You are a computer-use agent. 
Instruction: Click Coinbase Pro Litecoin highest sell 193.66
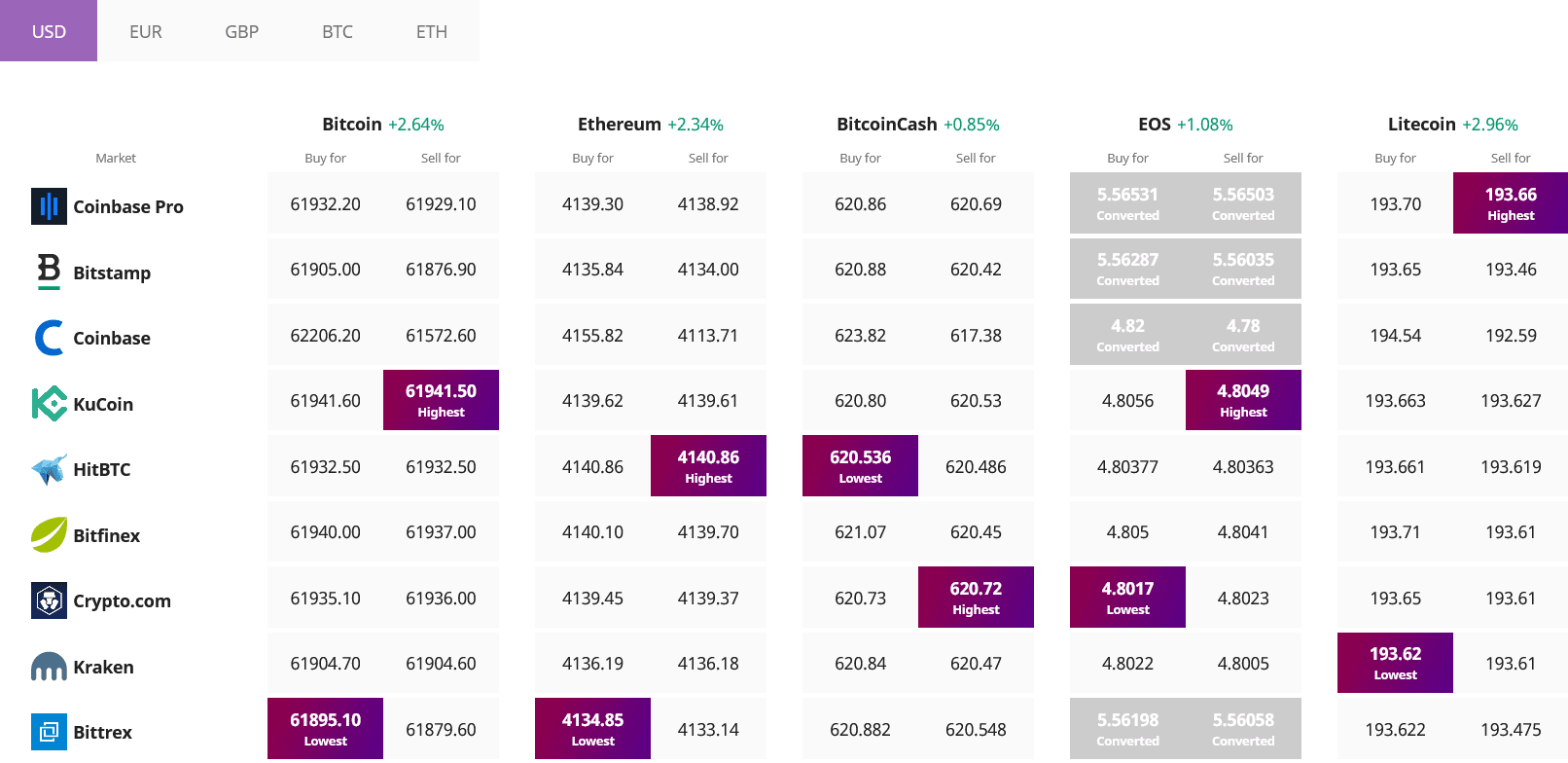(1511, 202)
